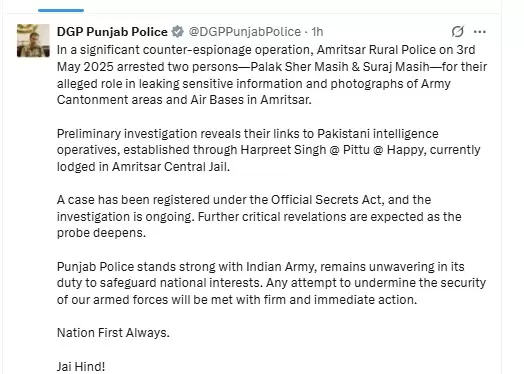Open the post via 1h timestamp
The height and width of the screenshot is (374, 524).
317,32
